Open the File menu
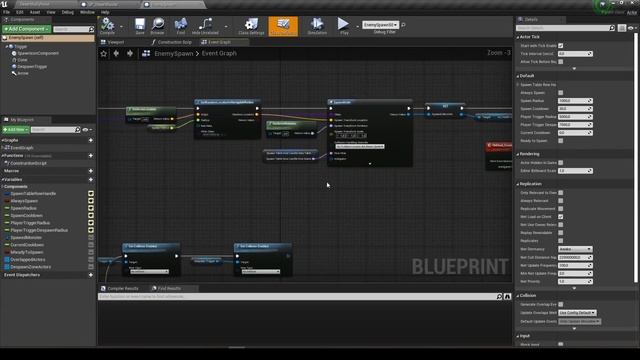 pos(7,12)
